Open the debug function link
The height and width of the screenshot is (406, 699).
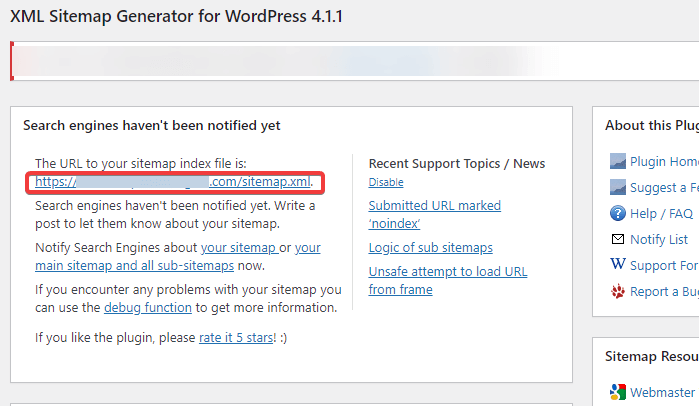coord(148,308)
